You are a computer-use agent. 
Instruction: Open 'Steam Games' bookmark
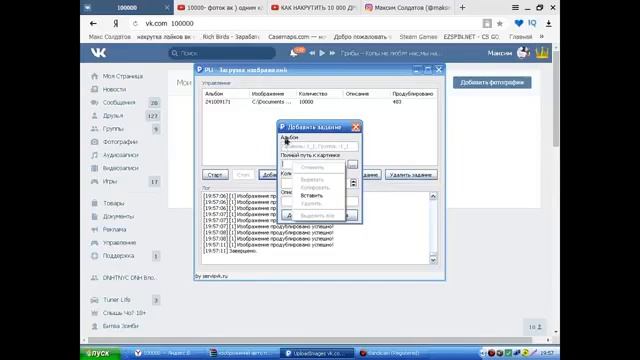418,37
